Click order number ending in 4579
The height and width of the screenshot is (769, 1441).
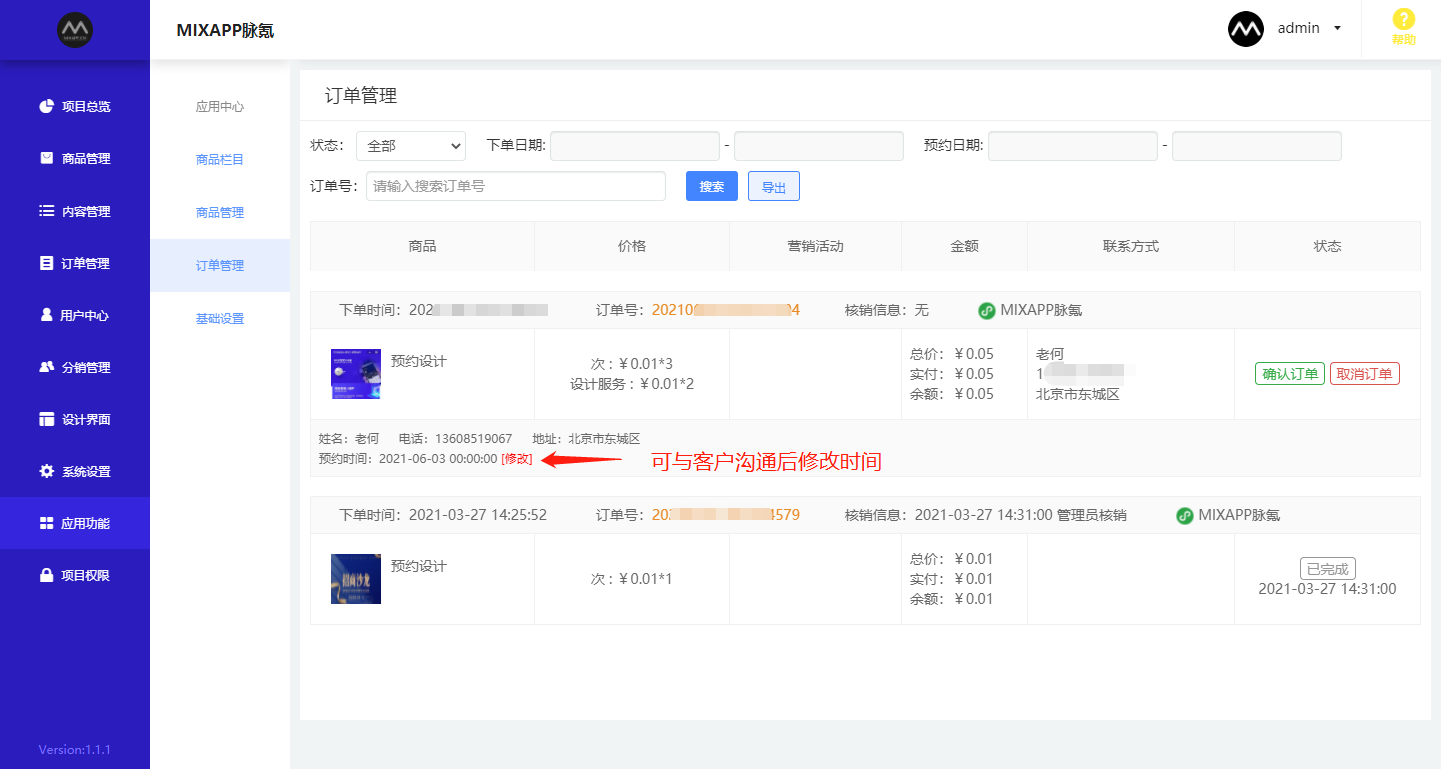(x=726, y=515)
